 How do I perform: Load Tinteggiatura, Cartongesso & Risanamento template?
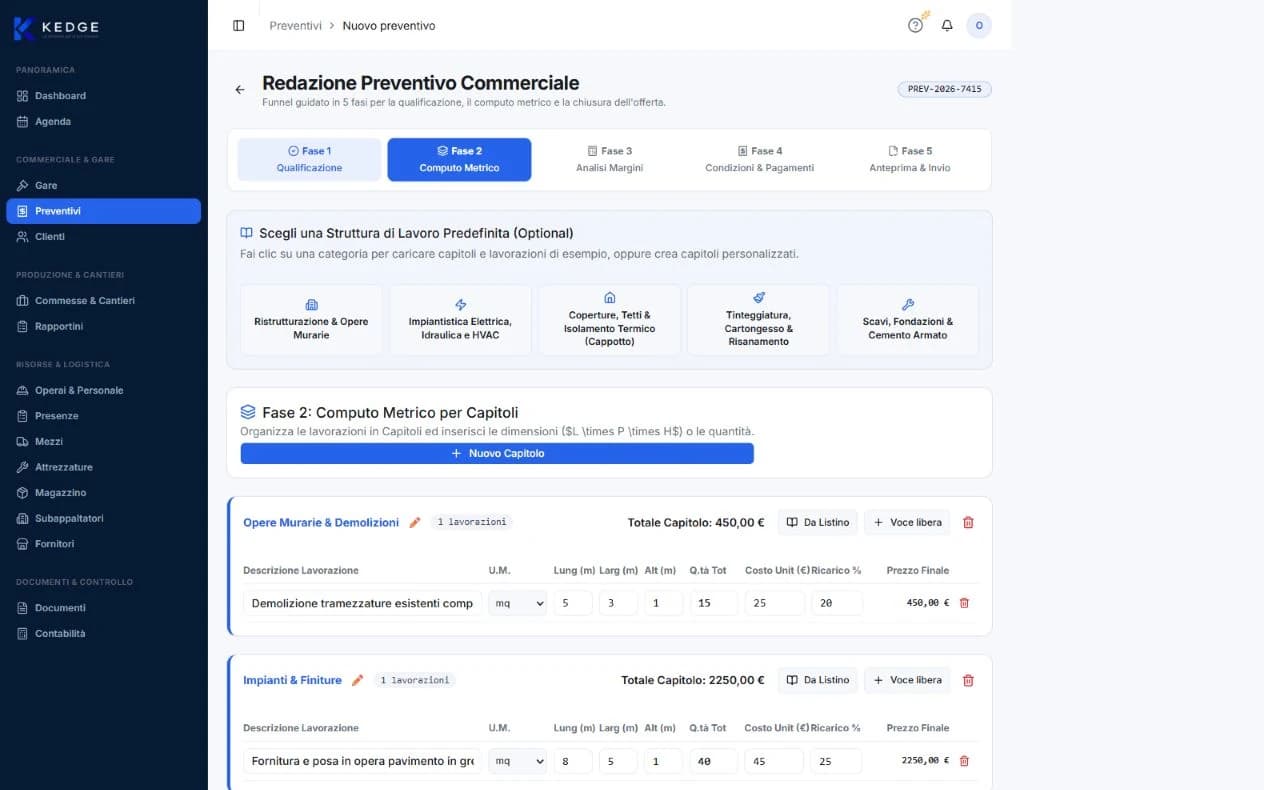tap(758, 320)
